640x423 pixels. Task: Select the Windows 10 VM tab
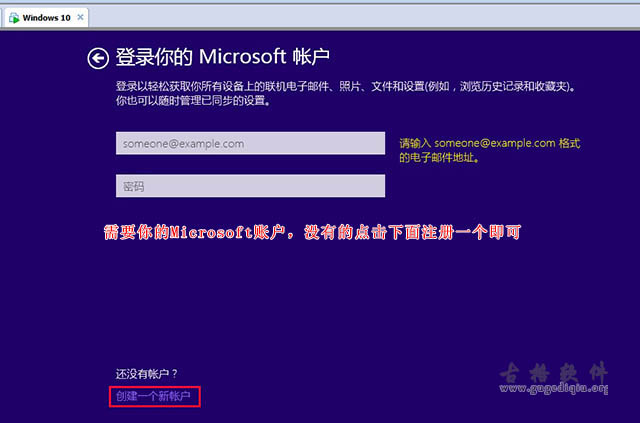pyautogui.click(x=45, y=18)
